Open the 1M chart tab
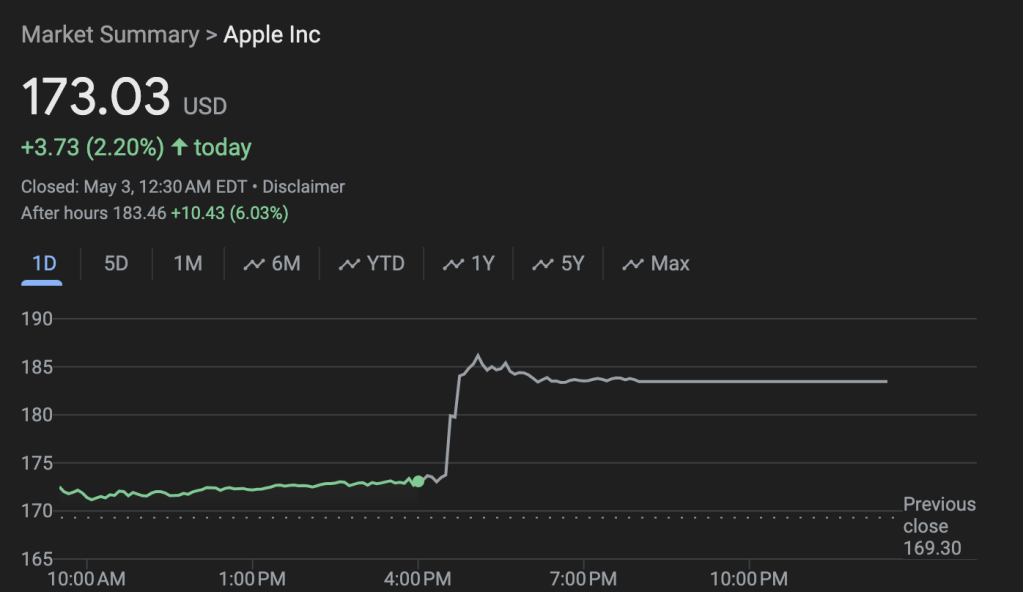Viewport: 1023px width, 592px height. 188,264
